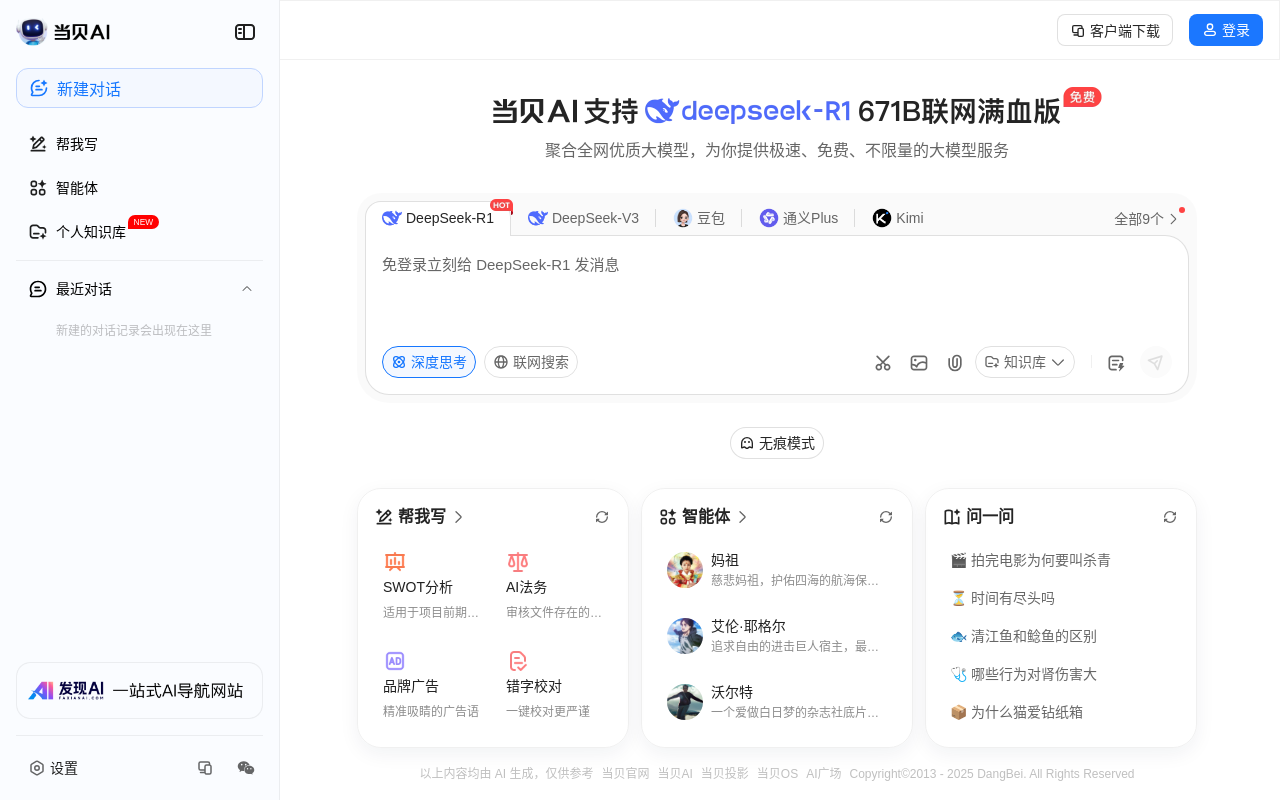Open the 知识库 dropdown
1280x800 pixels.
(x=1025, y=362)
